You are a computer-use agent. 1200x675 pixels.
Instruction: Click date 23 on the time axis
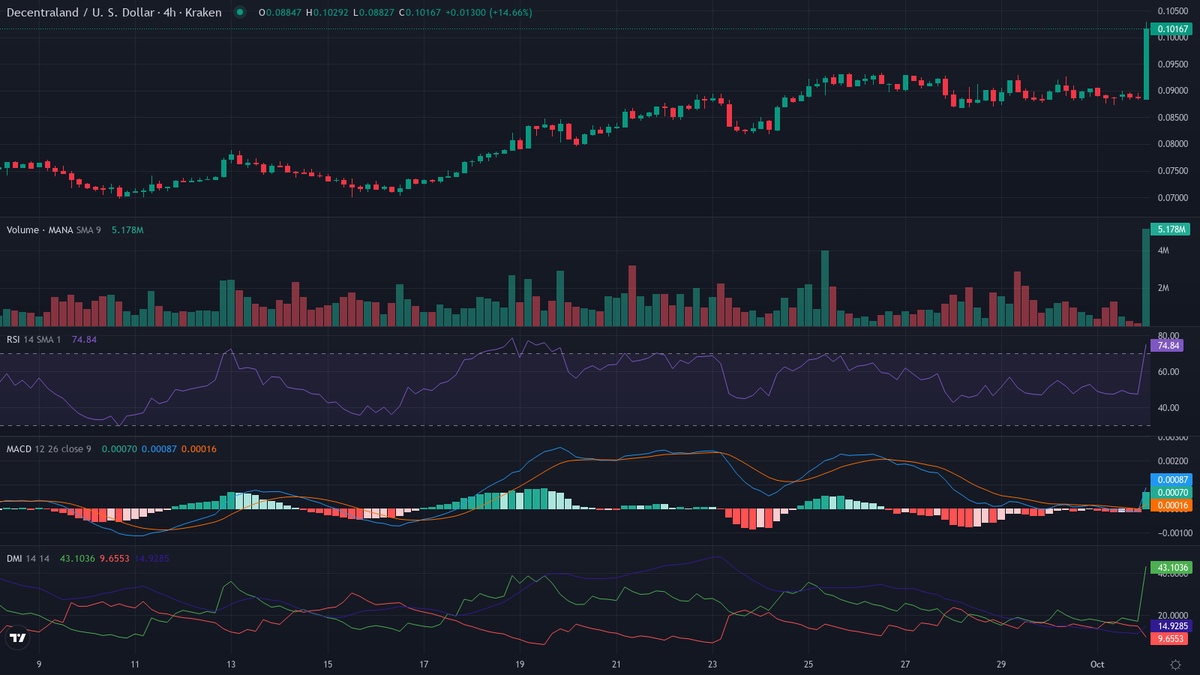pyautogui.click(x=712, y=664)
